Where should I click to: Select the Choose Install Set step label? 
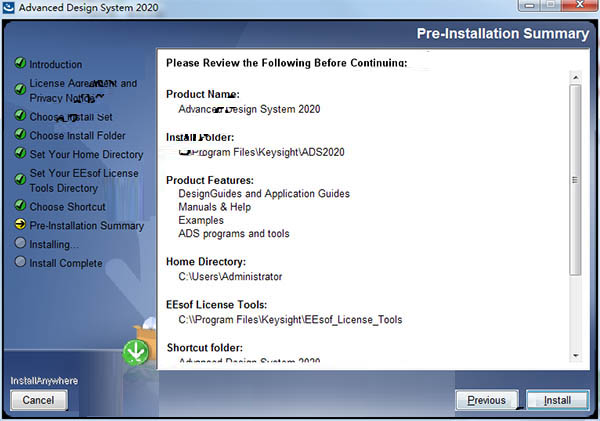(x=71, y=117)
